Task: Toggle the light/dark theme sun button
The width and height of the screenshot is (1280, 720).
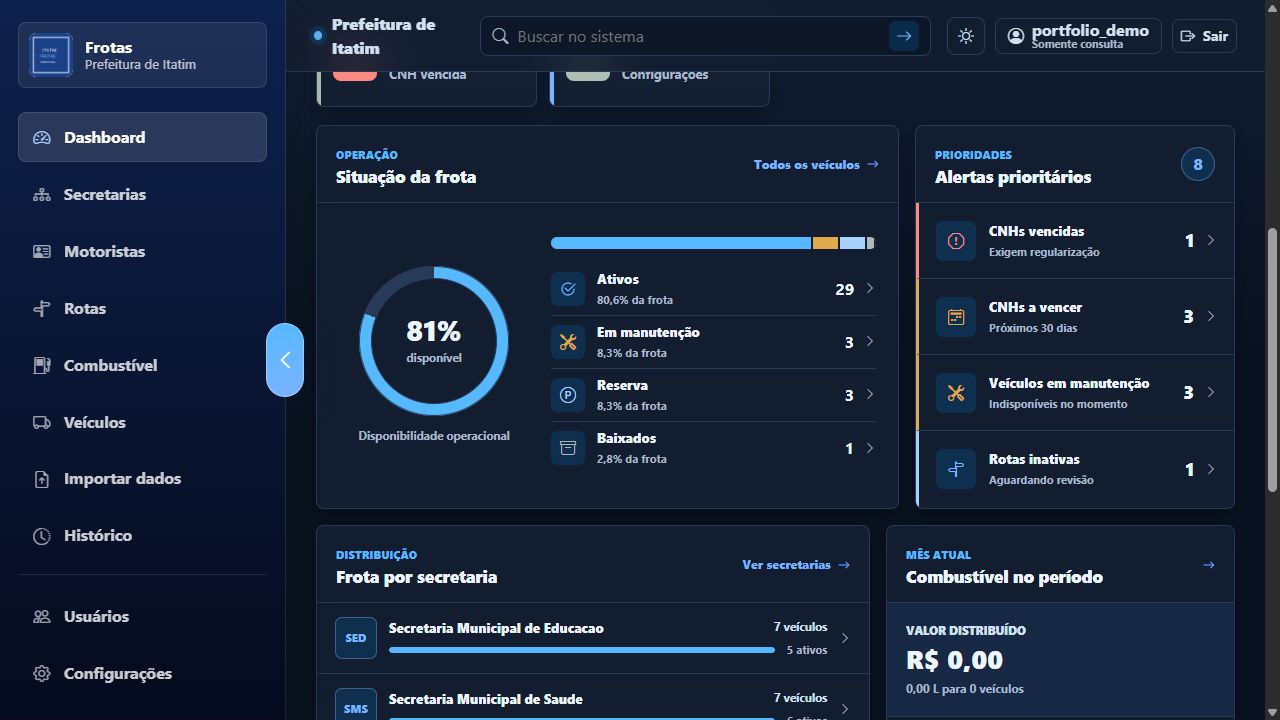Action: point(966,36)
